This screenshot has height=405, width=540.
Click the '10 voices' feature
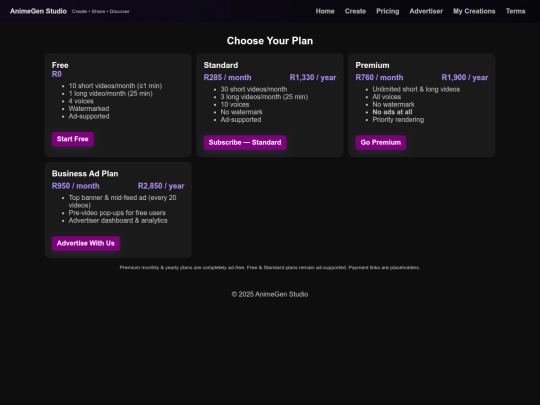(x=235, y=104)
